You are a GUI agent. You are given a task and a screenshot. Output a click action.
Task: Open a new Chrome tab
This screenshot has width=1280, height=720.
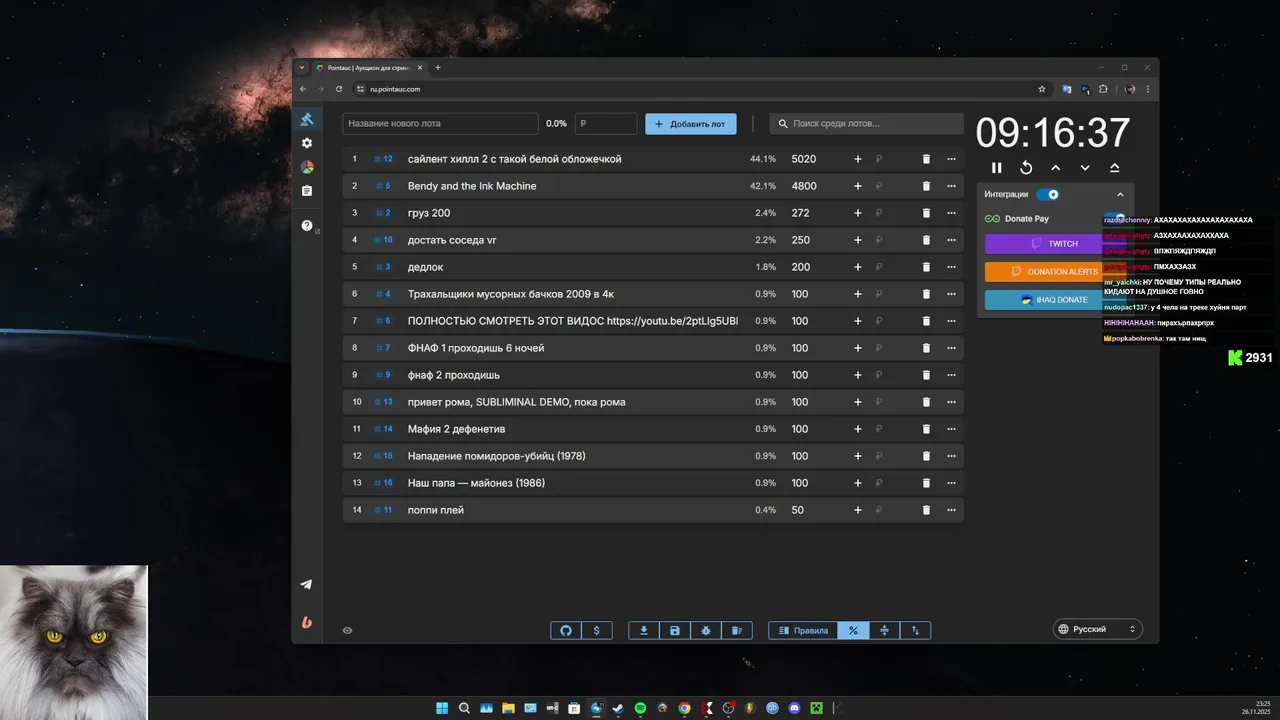click(437, 68)
